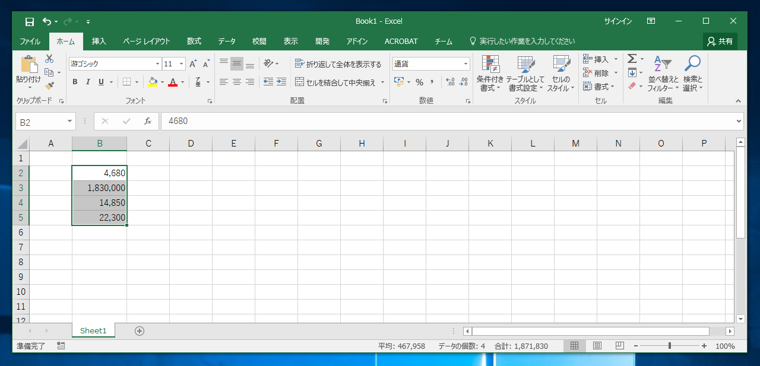Click the comma style icon
760x366 pixels.
(431, 82)
